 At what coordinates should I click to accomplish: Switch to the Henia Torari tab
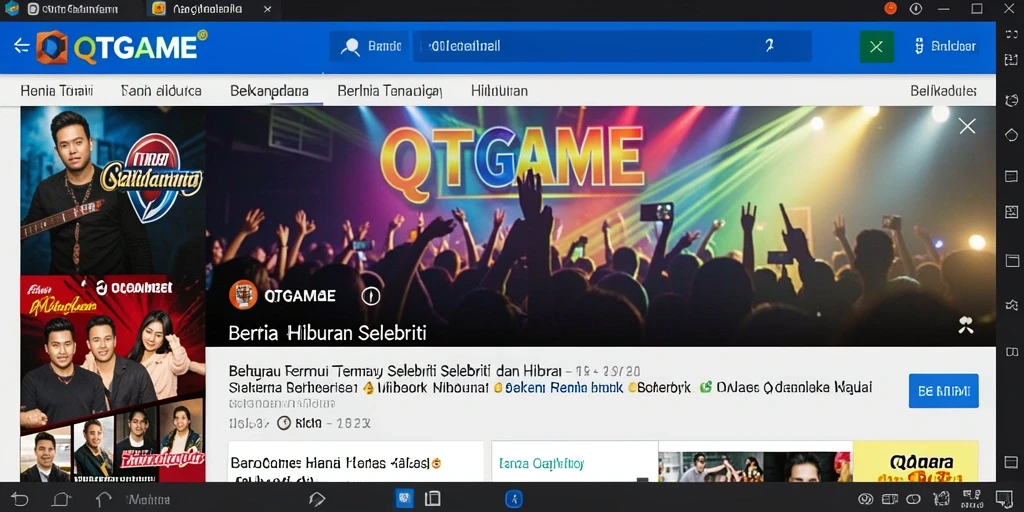click(x=57, y=91)
